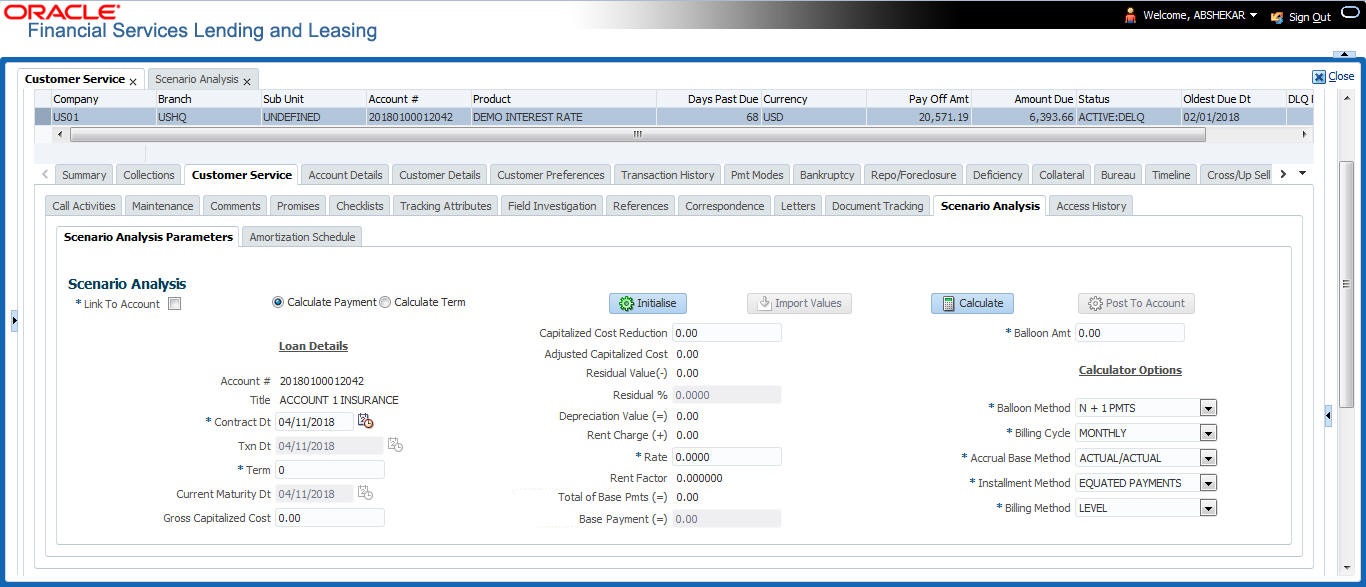1366x587 pixels.
Task: Open the Accrual Base Method dropdown
Action: pyautogui.click(x=1208, y=458)
